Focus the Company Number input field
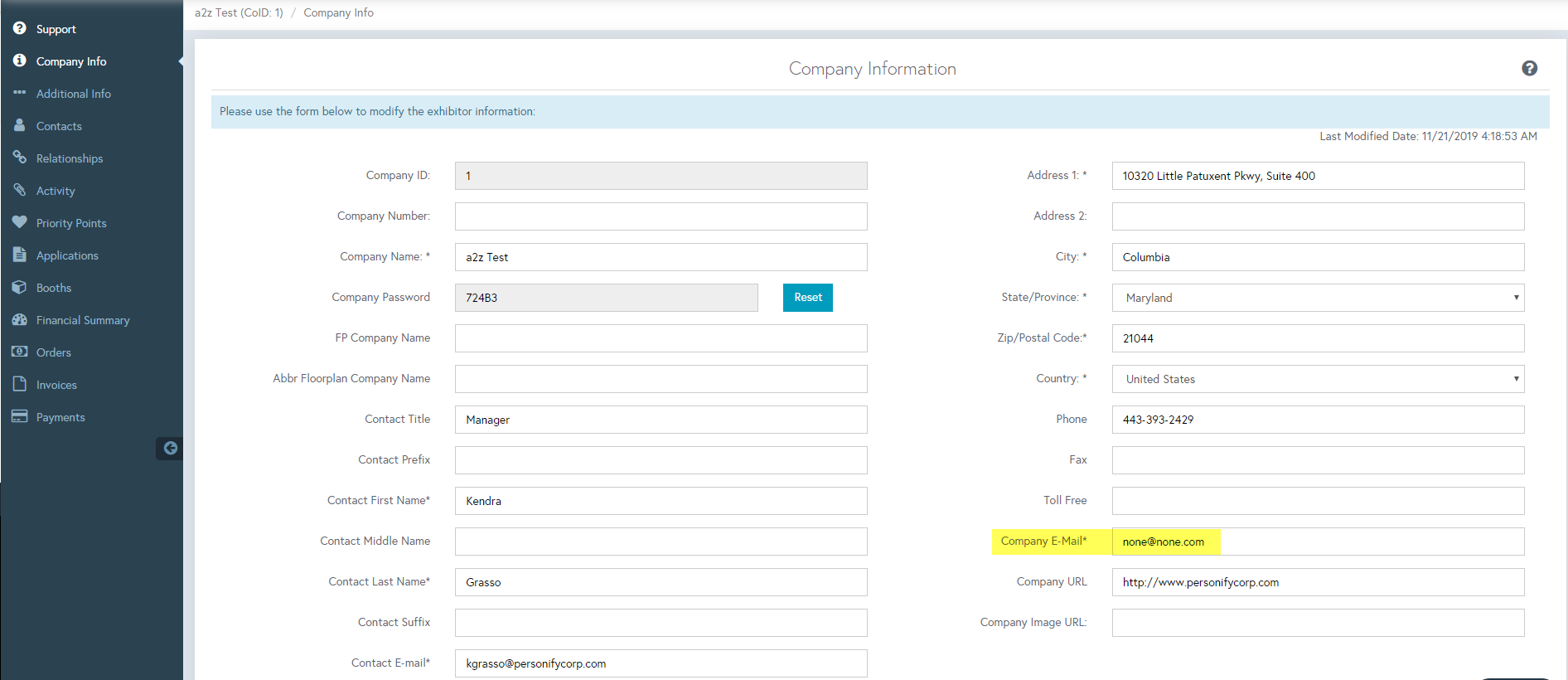Viewport: 1568px width, 680px height. [x=661, y=216]
